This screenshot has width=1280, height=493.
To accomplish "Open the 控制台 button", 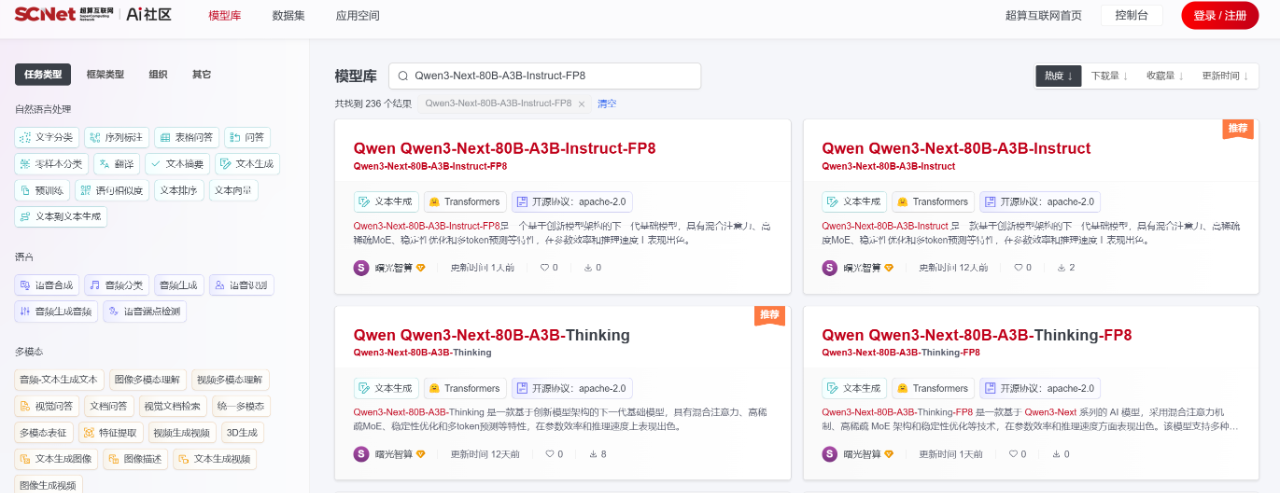I will (x=1132, y=16).
